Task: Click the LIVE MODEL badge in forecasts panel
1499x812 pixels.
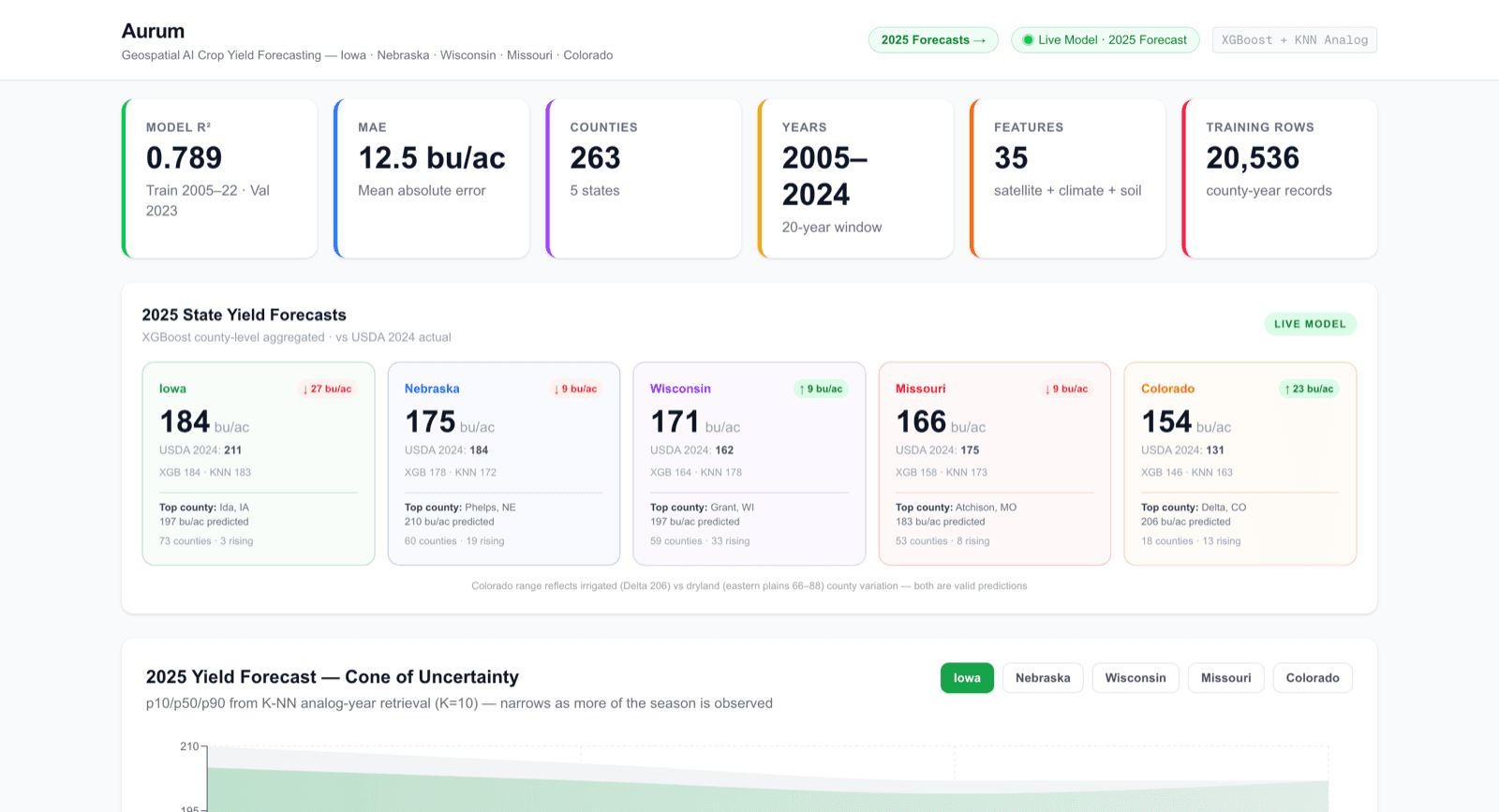Action: 1310,324
